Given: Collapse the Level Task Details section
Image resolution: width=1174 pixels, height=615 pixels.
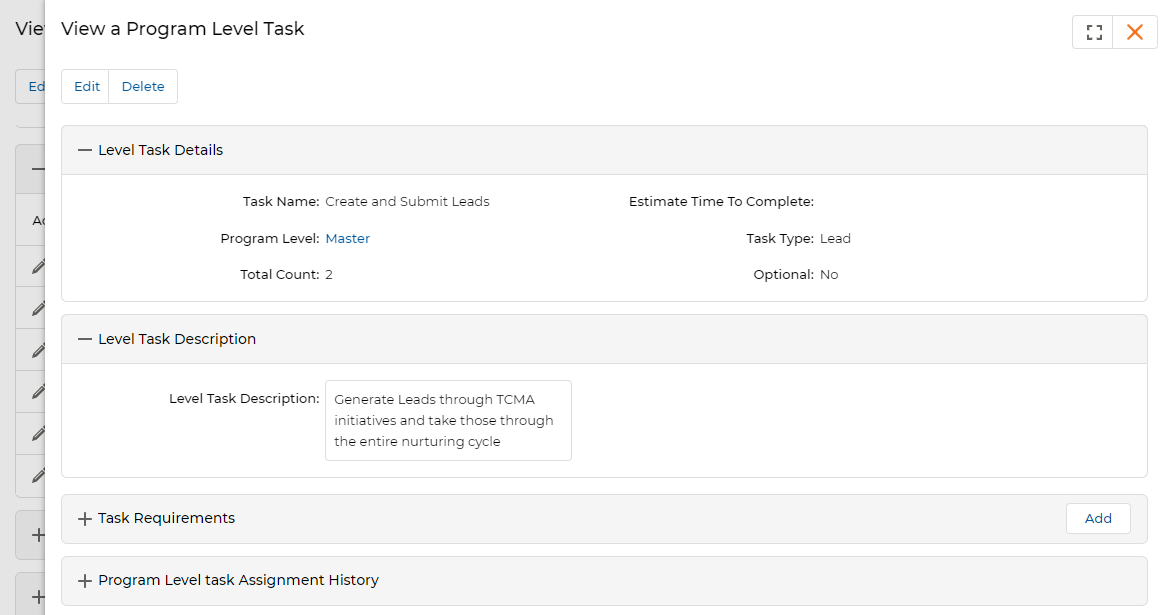Looking at the screenshot, I should point(85,150).
